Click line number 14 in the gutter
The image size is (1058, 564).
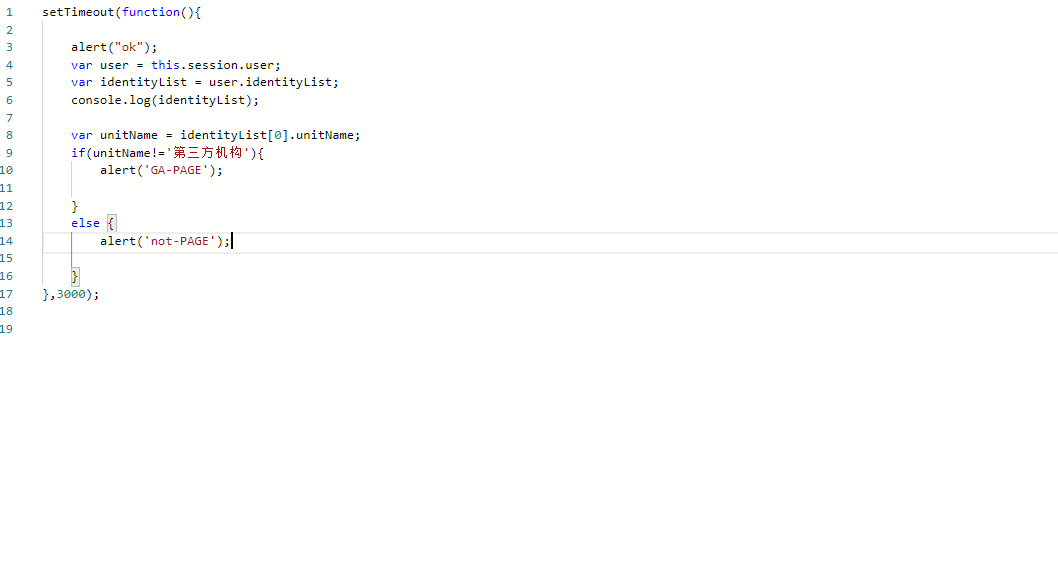[x=7, y=241]
